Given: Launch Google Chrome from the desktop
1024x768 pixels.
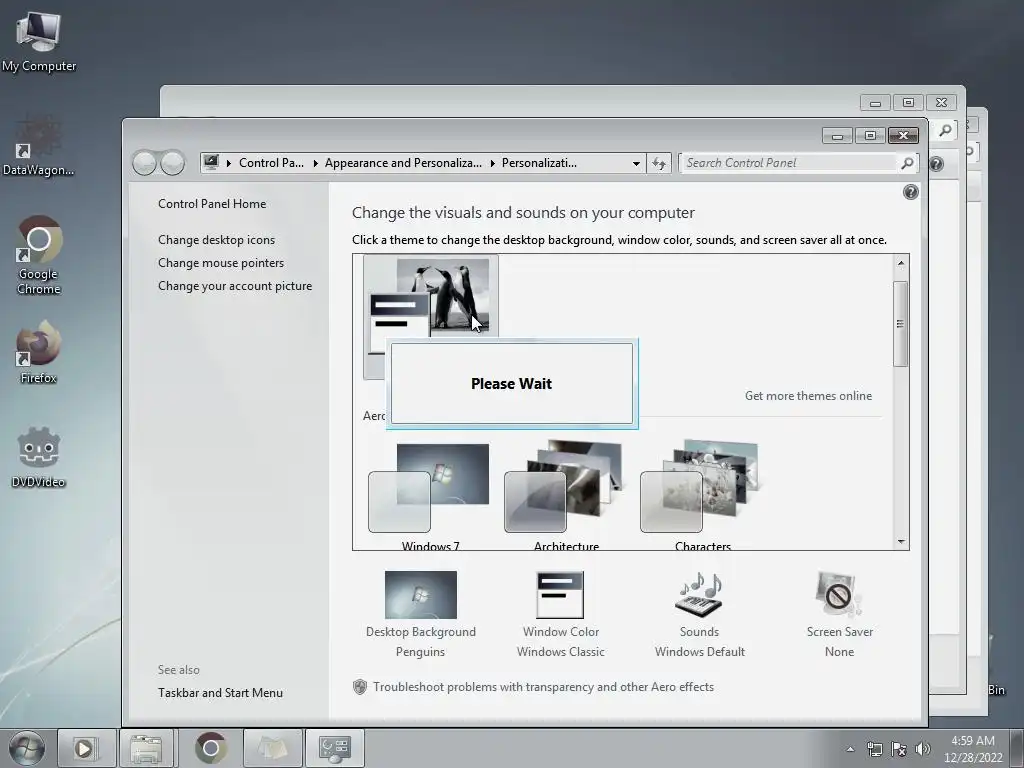Looking at the screenshot, I should (x=39, y=255).
